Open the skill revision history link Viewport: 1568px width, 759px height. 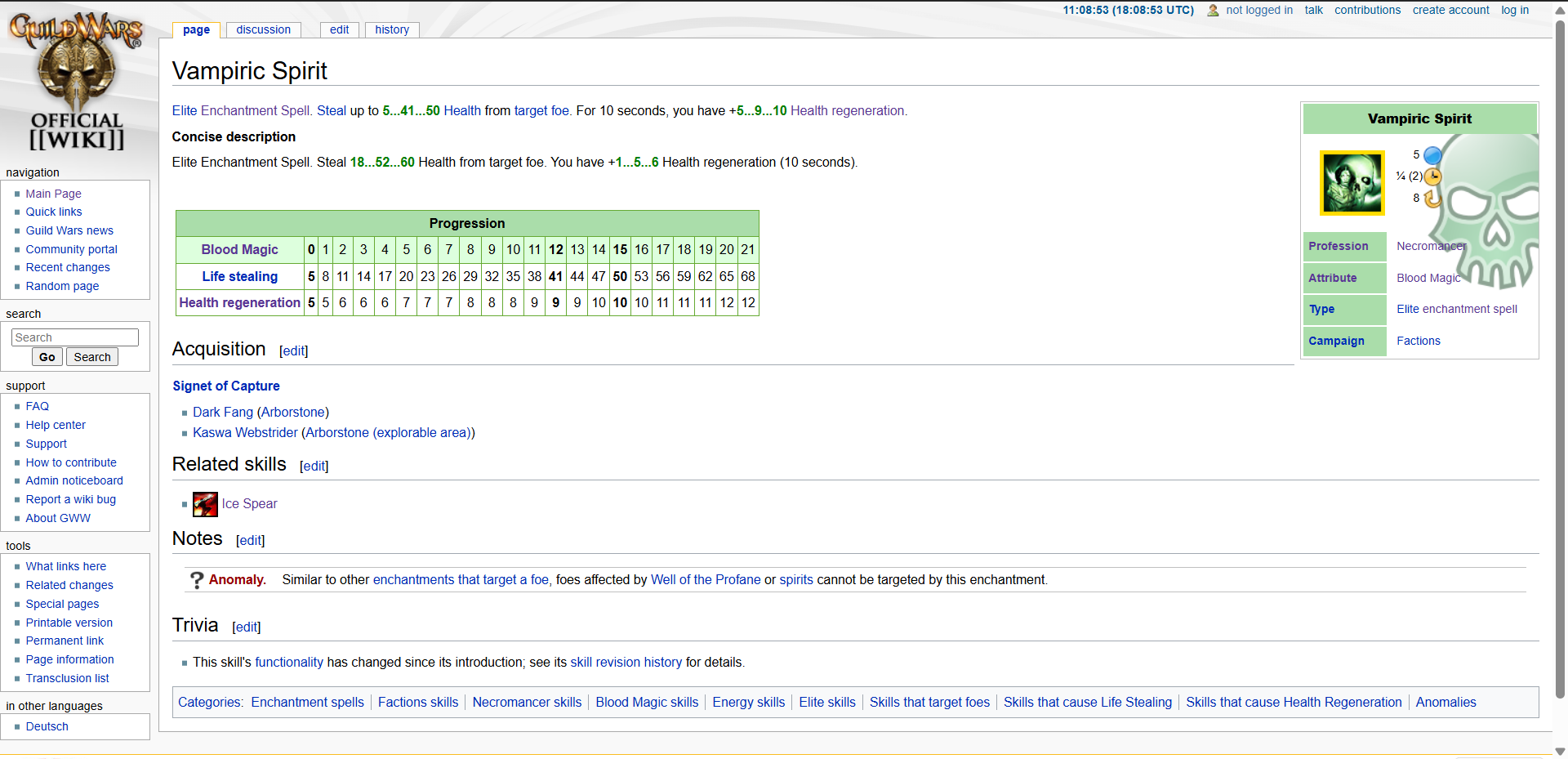[x=626, y=662]
